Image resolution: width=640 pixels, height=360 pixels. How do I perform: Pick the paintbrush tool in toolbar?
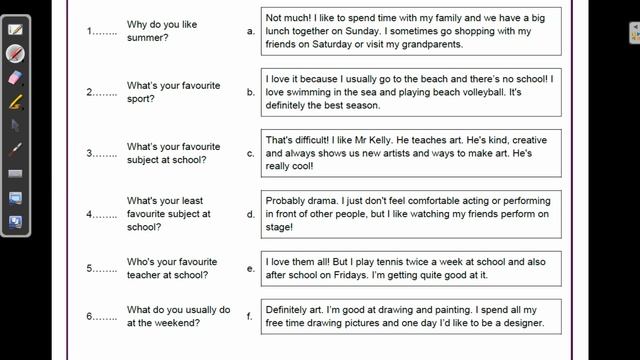pyautogui.click(x=16, y=149)
